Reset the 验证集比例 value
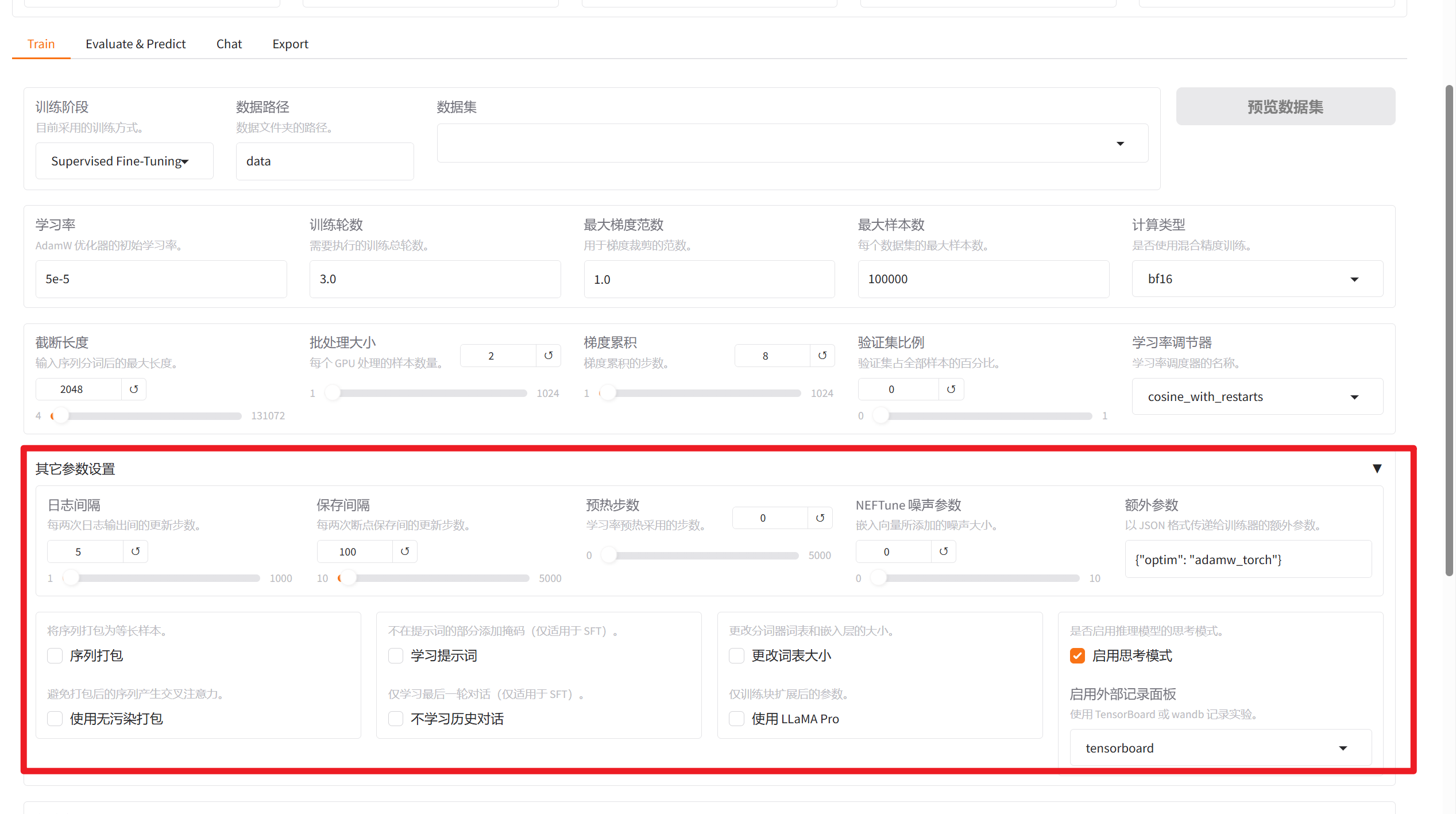 [951, 389]
